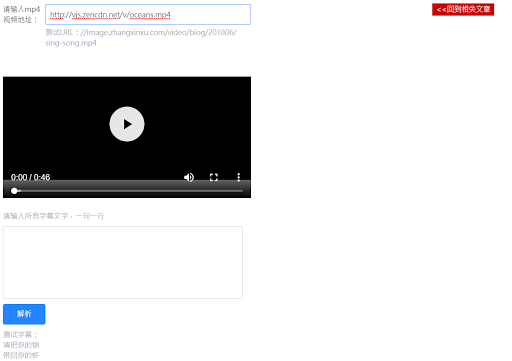
Task: Open the video in fullscreen mode
Action: (214, 177)
